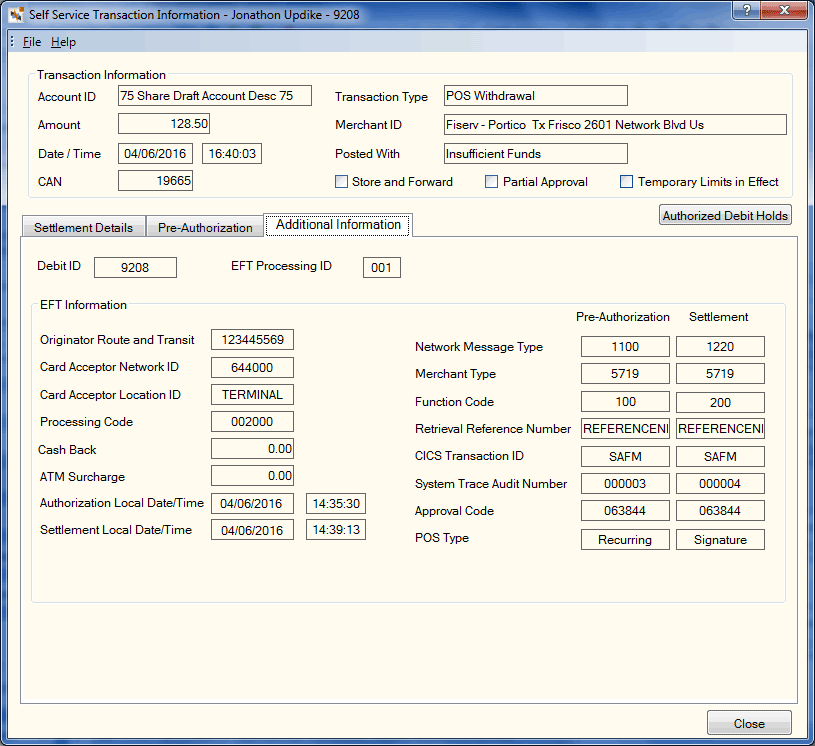
Task: Click the Settlement column header text
Action: [x=719, y=317]
